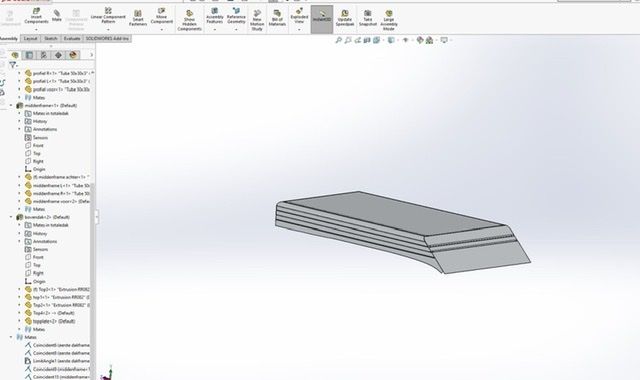This screenshot has width=640, height=380.
Task: Click the New Motion Study icon
Action: (257, 20)
